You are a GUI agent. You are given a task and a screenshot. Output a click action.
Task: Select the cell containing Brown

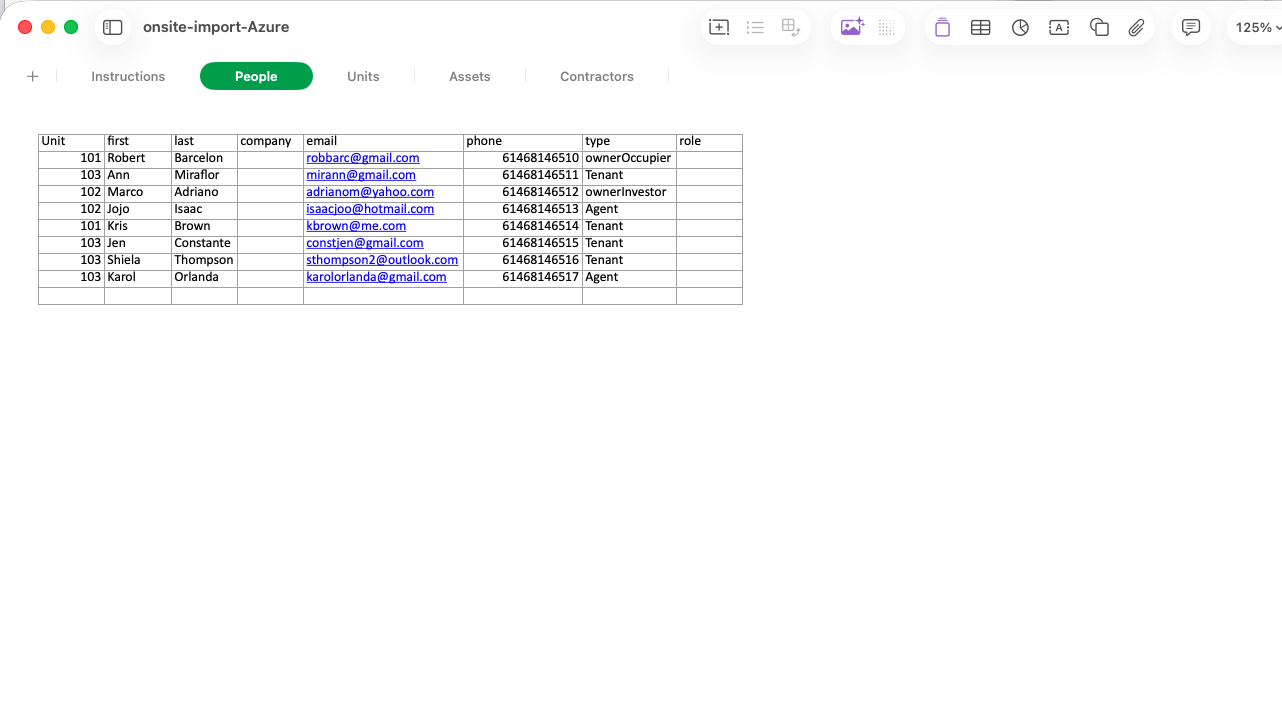click(204, 227)
